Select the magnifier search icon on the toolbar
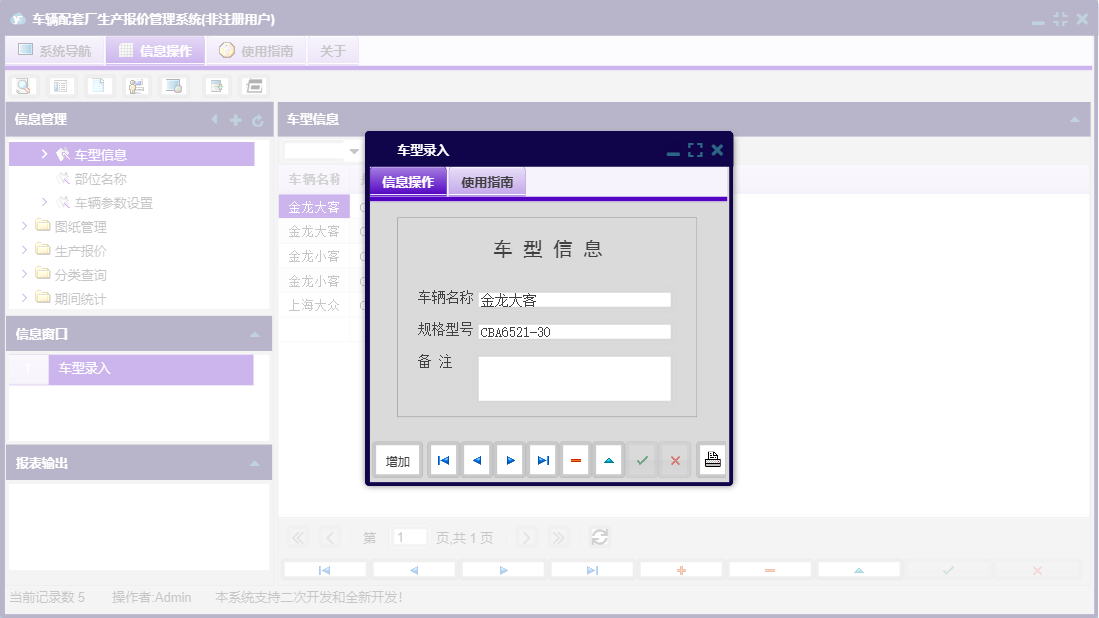1099x618 pixels. click(24, 85)
